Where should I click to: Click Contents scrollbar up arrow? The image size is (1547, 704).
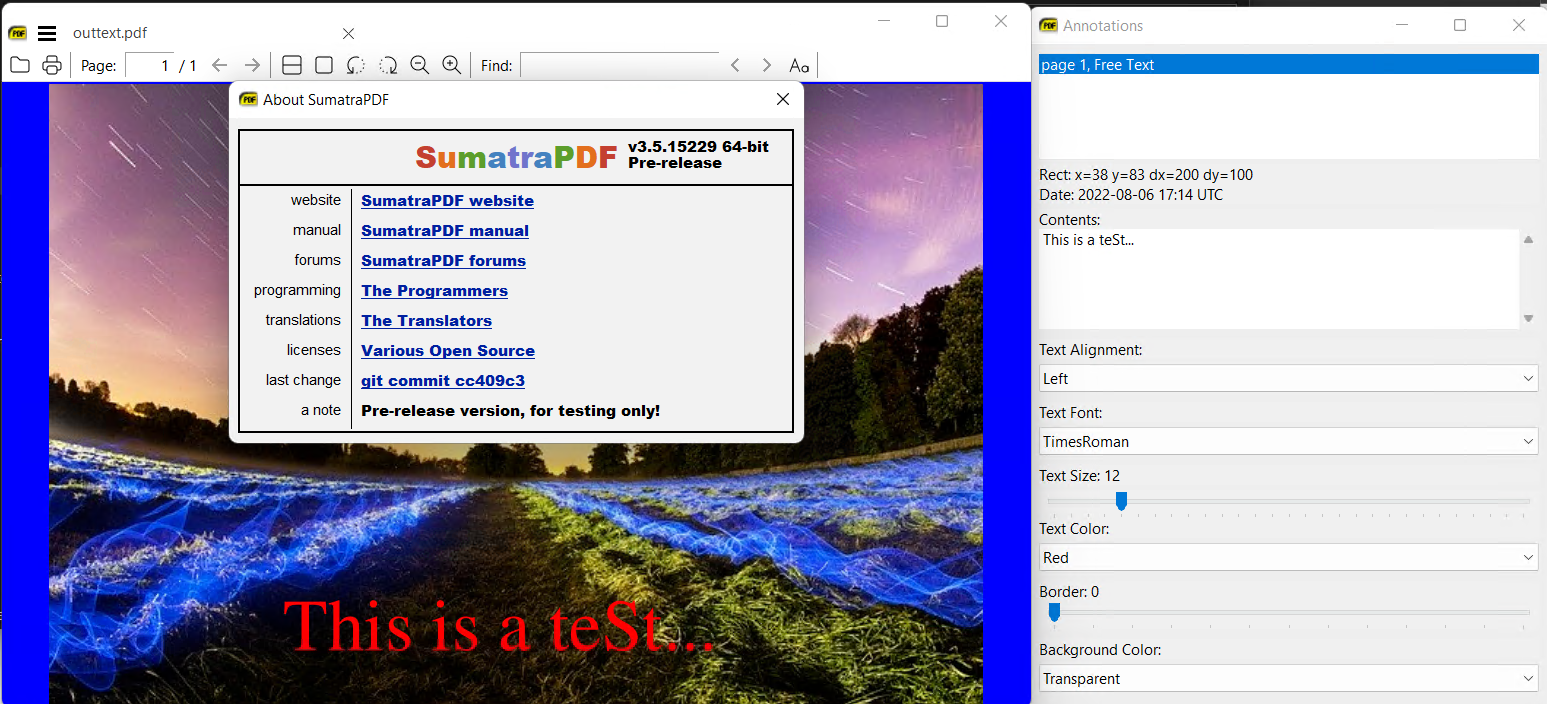click(x=1528, y=240)
